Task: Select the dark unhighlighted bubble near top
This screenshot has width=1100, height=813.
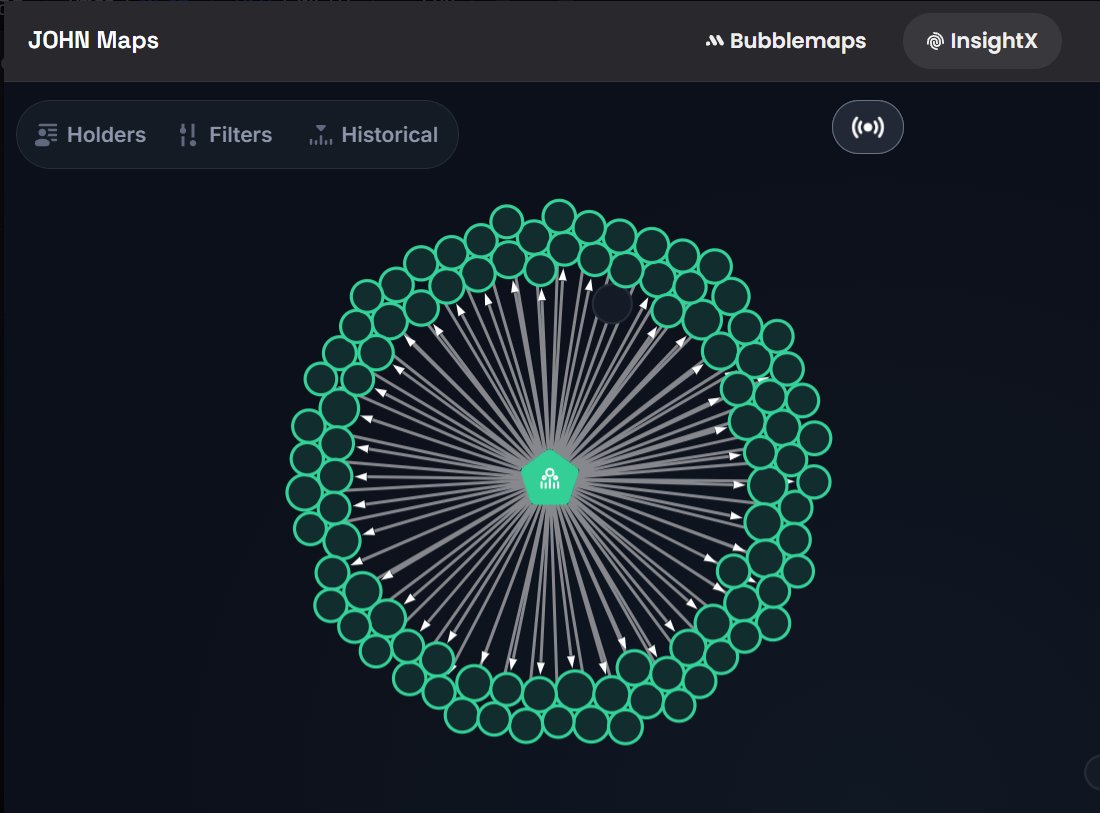Action: pos(612,304)
